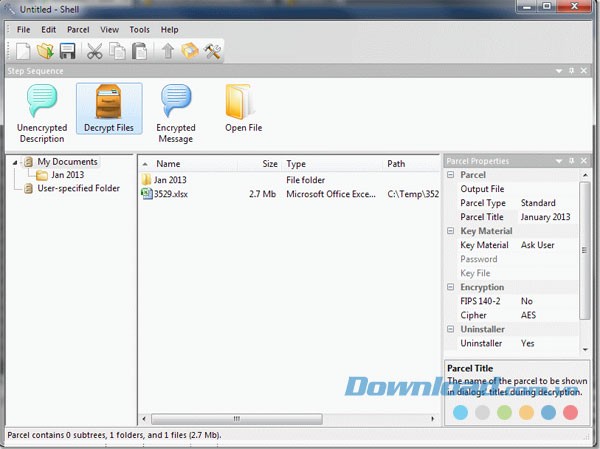Screen dimensions: 600x449
Task: Click the Cut scissors icon
Action: pyautogui.click(x=95, y=51)
